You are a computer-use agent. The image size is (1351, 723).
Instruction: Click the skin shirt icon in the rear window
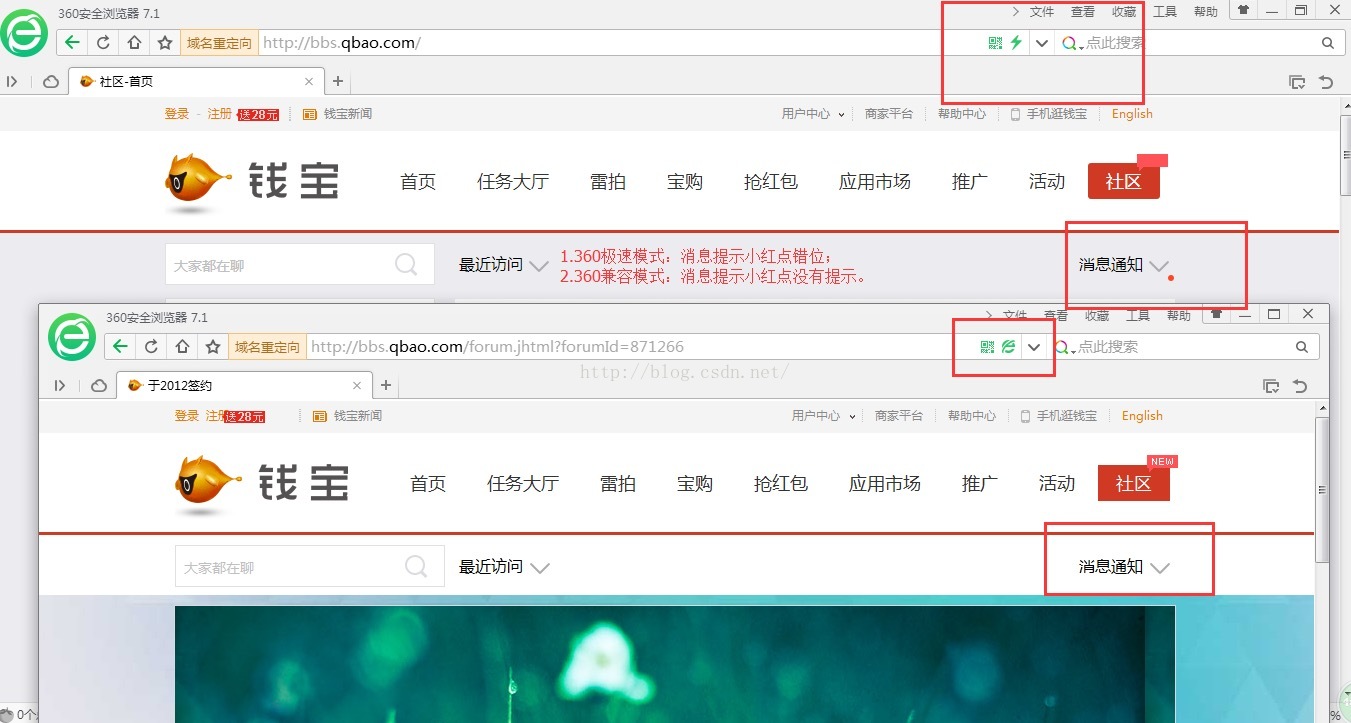pyautogui.click(x=1243, y=11)
